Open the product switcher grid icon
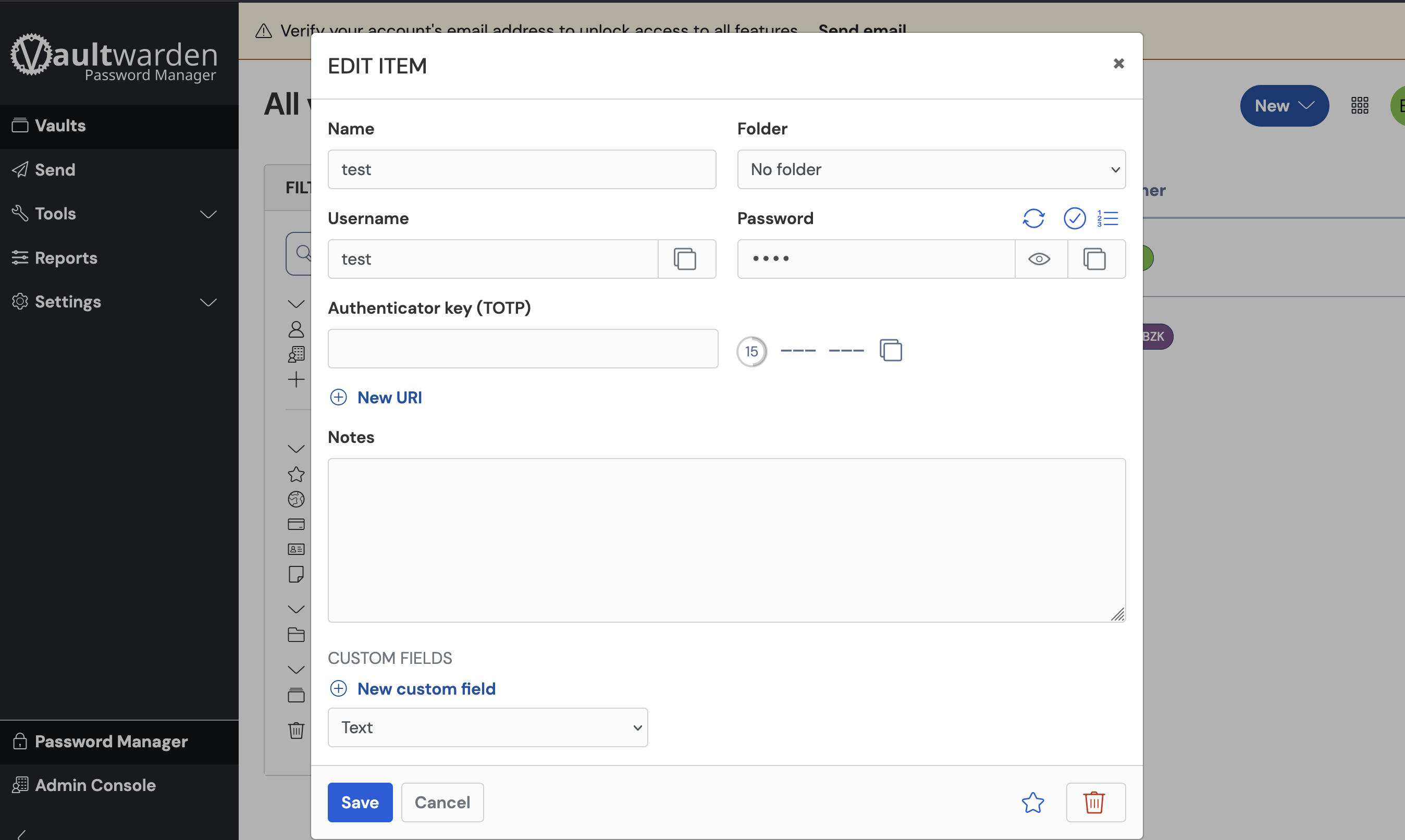The image size is (1405, 840). (x=1359, y=105)
